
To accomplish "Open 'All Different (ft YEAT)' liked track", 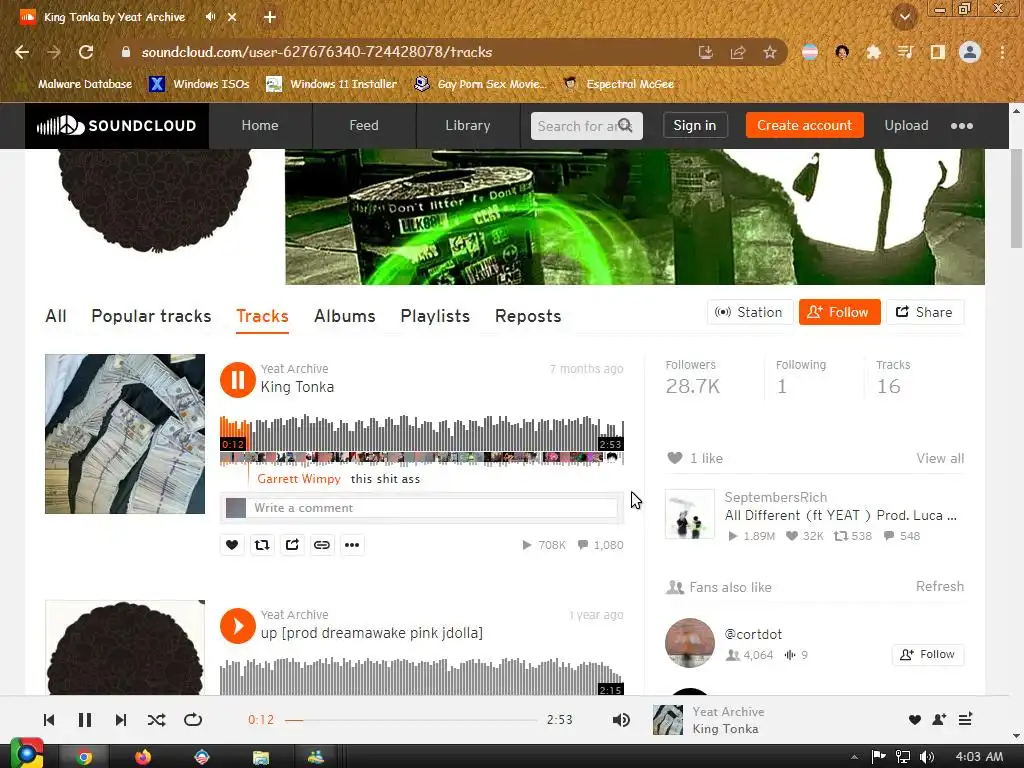I will tap(840, 515).
